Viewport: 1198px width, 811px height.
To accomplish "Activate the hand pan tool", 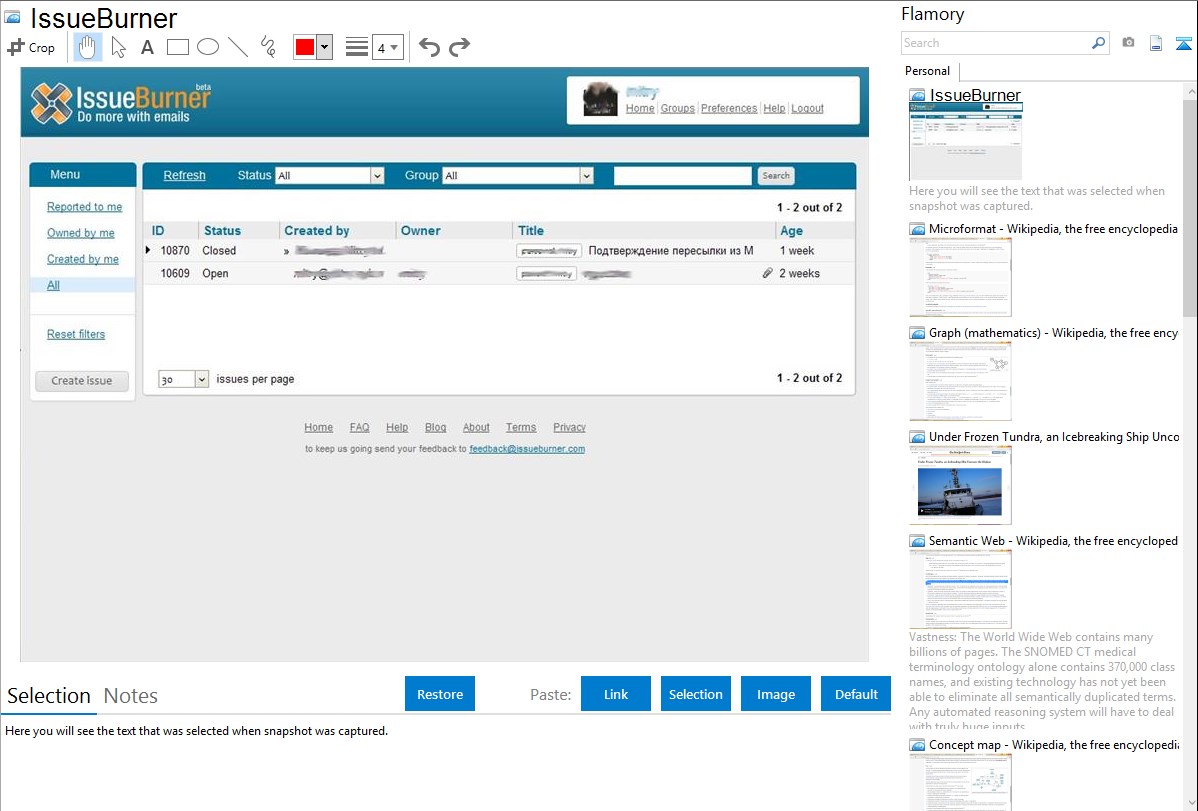I will click(88, 47).
